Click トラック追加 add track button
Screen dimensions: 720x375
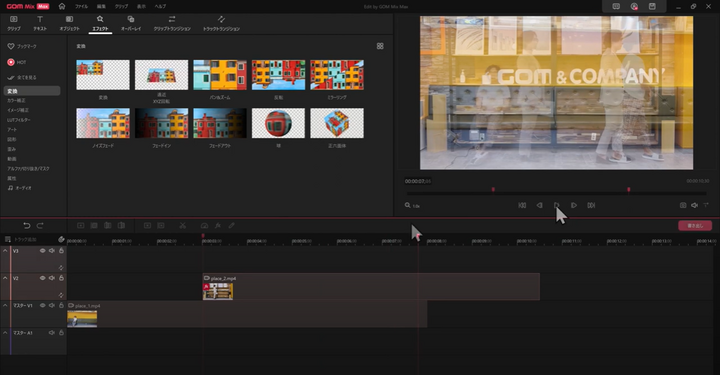pos(21,240)
